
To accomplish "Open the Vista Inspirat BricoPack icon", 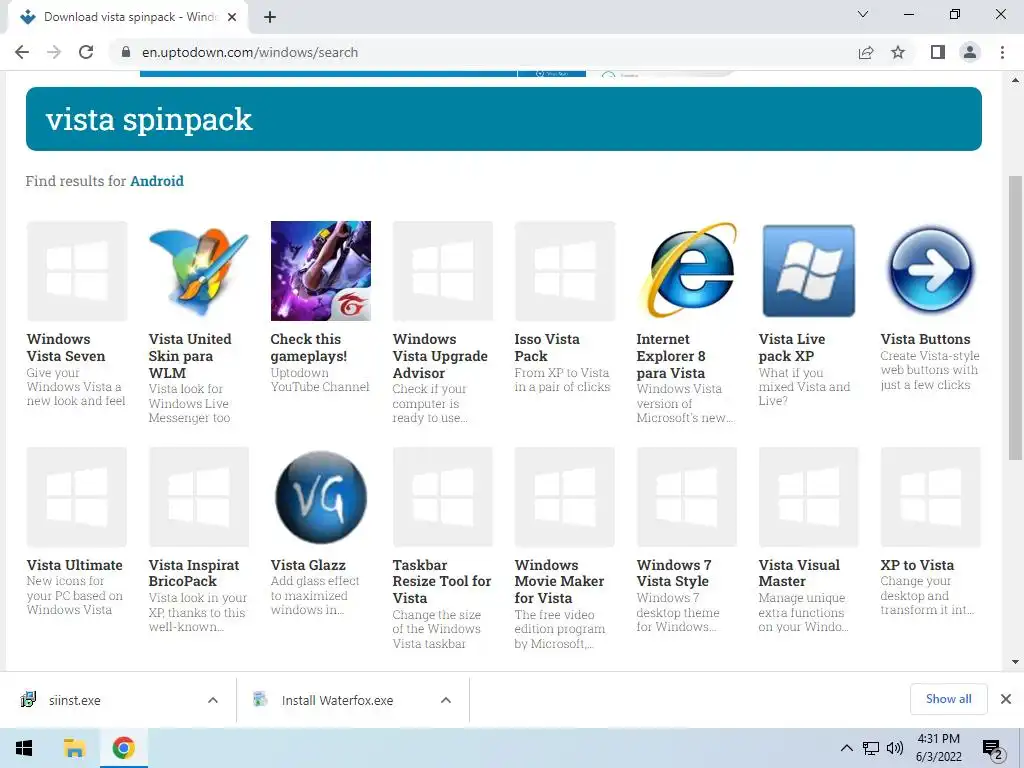I will [x=199, y=497].
